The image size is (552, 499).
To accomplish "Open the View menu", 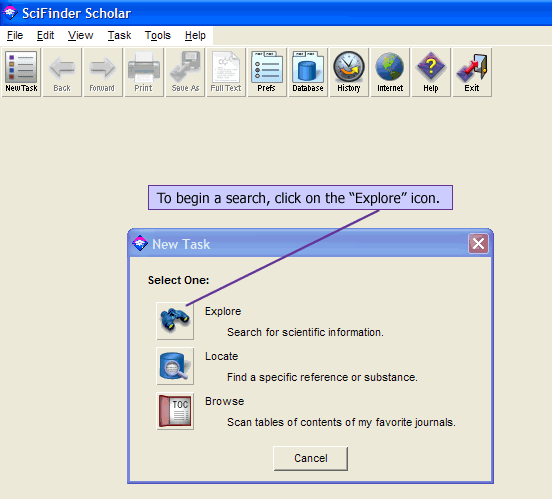I will [81, 36].
